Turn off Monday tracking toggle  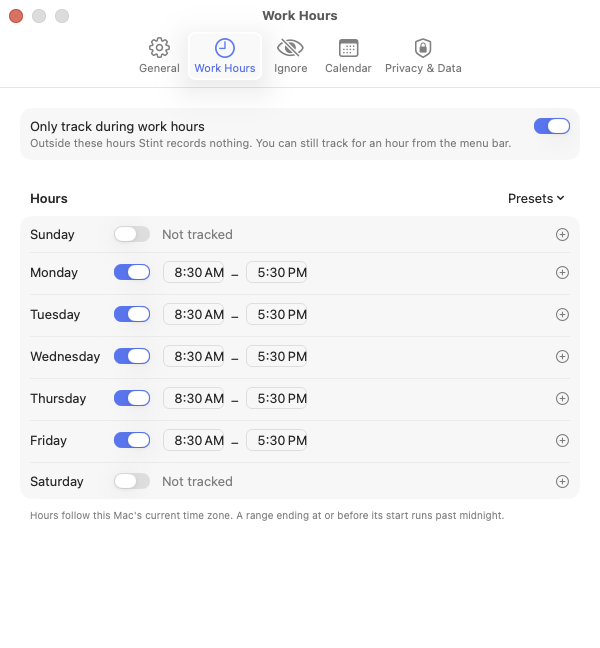click(132, 272)
